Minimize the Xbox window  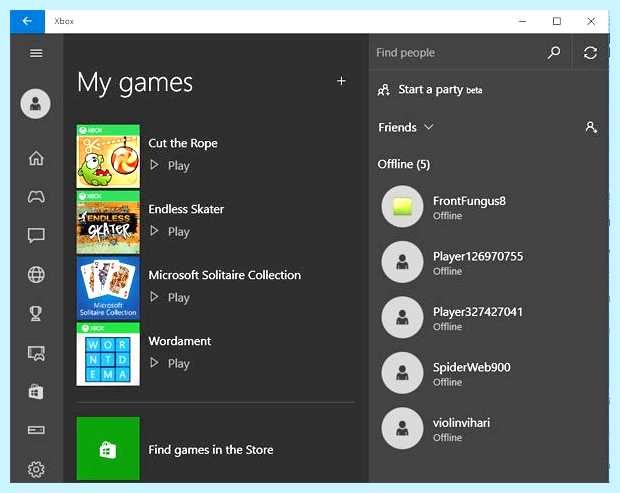[522, 21]
